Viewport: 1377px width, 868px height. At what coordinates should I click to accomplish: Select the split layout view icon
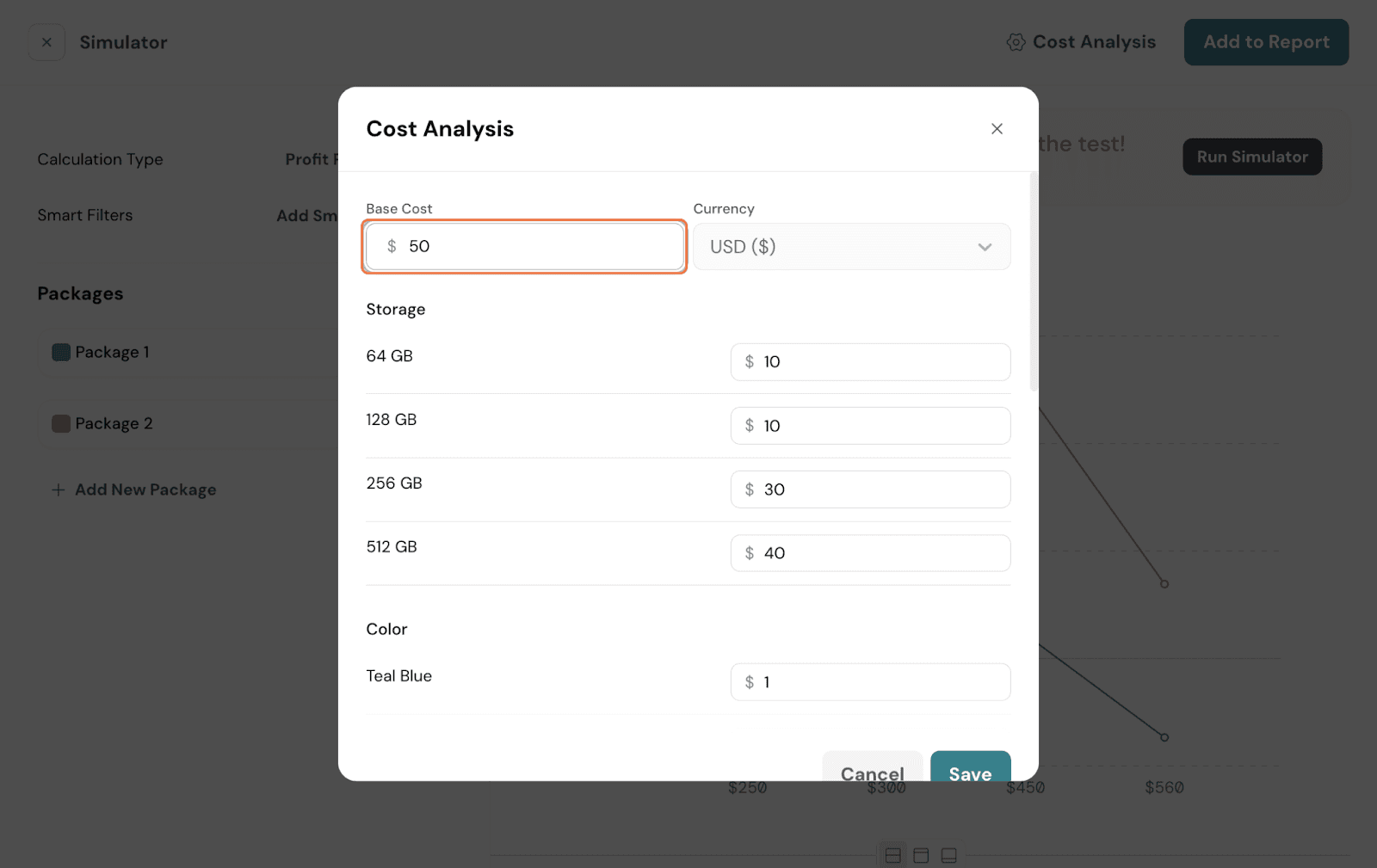coord(893,855)
